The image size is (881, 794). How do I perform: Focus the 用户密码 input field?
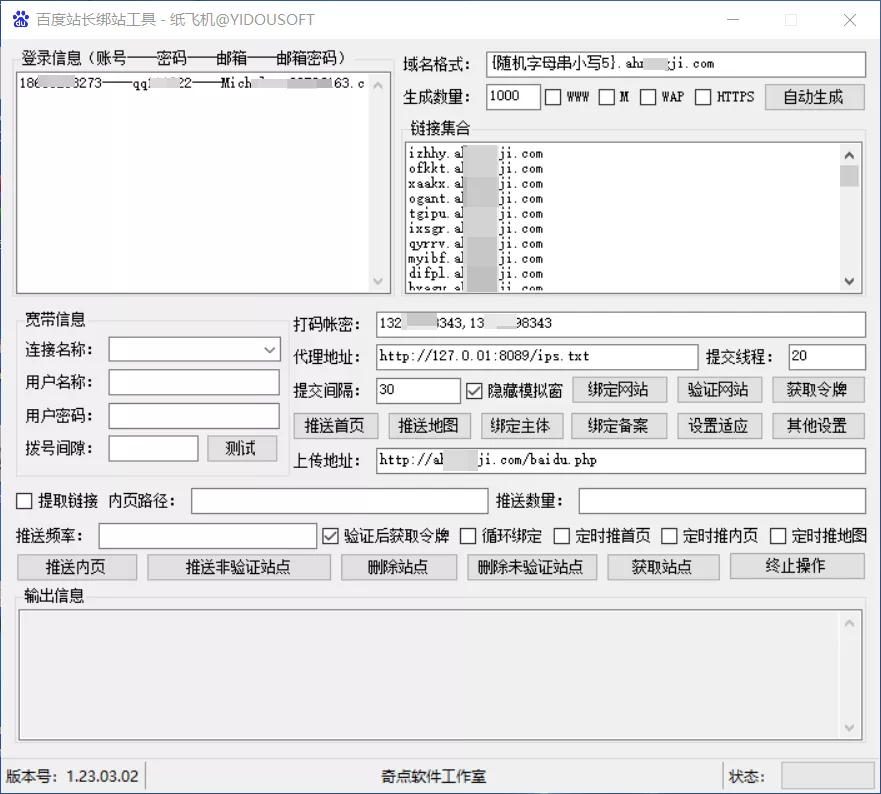(x=194, y=416)
